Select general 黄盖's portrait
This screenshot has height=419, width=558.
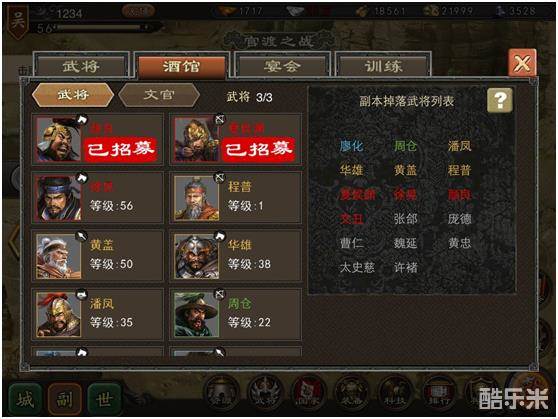point(58,257)
